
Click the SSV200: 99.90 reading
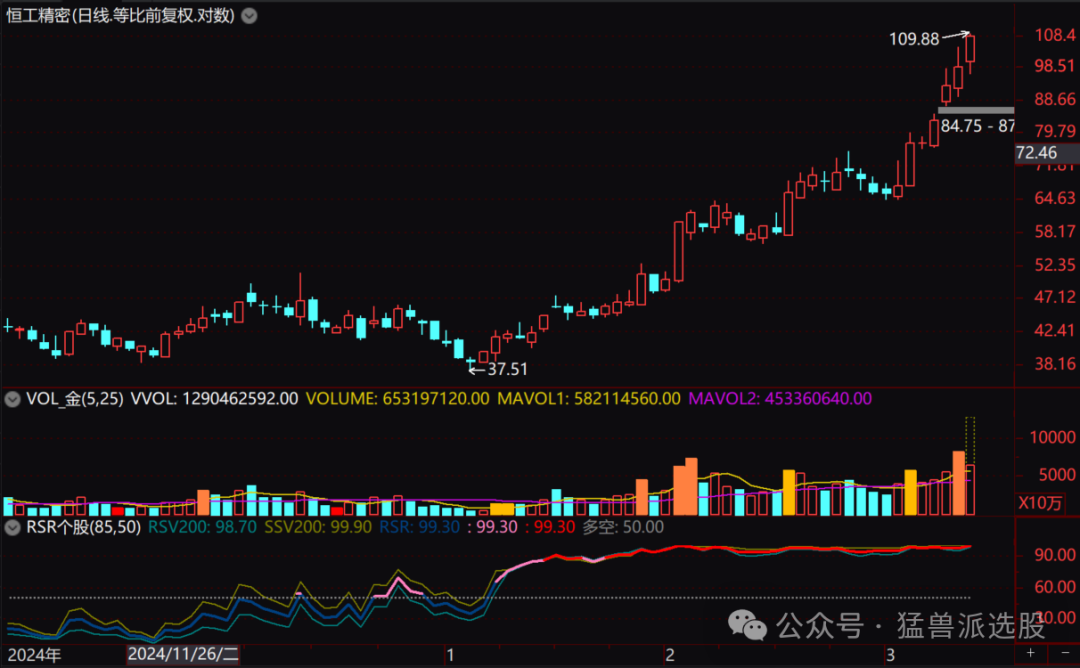[318, 528]
